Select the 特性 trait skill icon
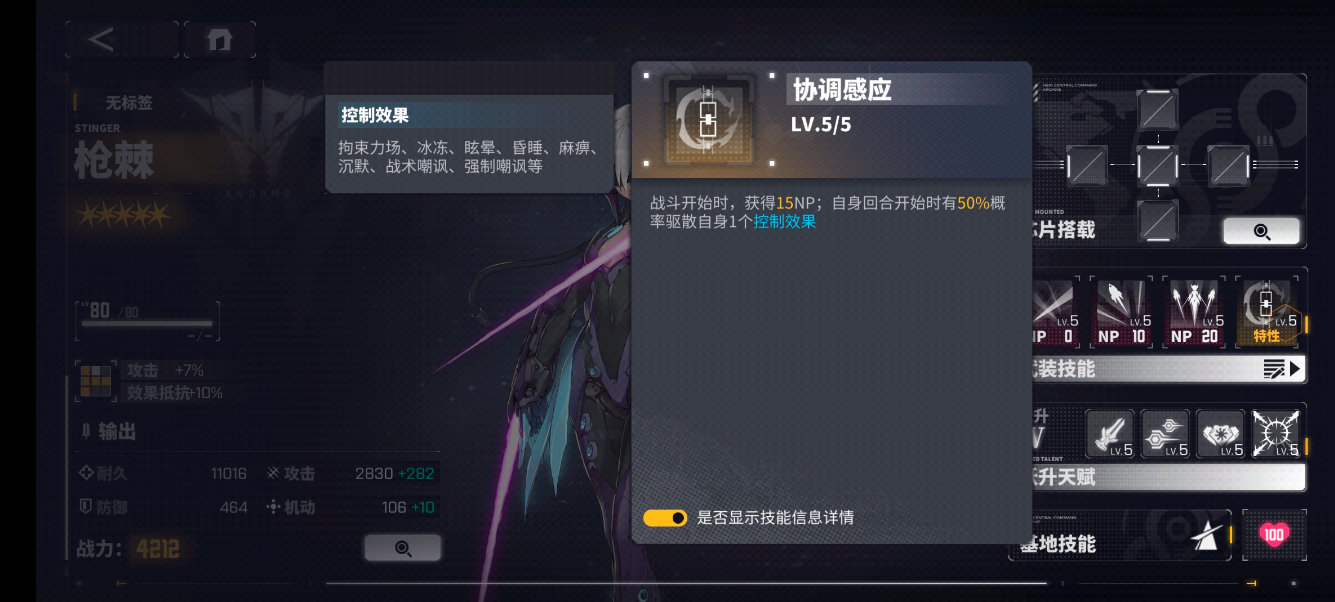The image size is (1335, 602). click(x=1267, y=312)
